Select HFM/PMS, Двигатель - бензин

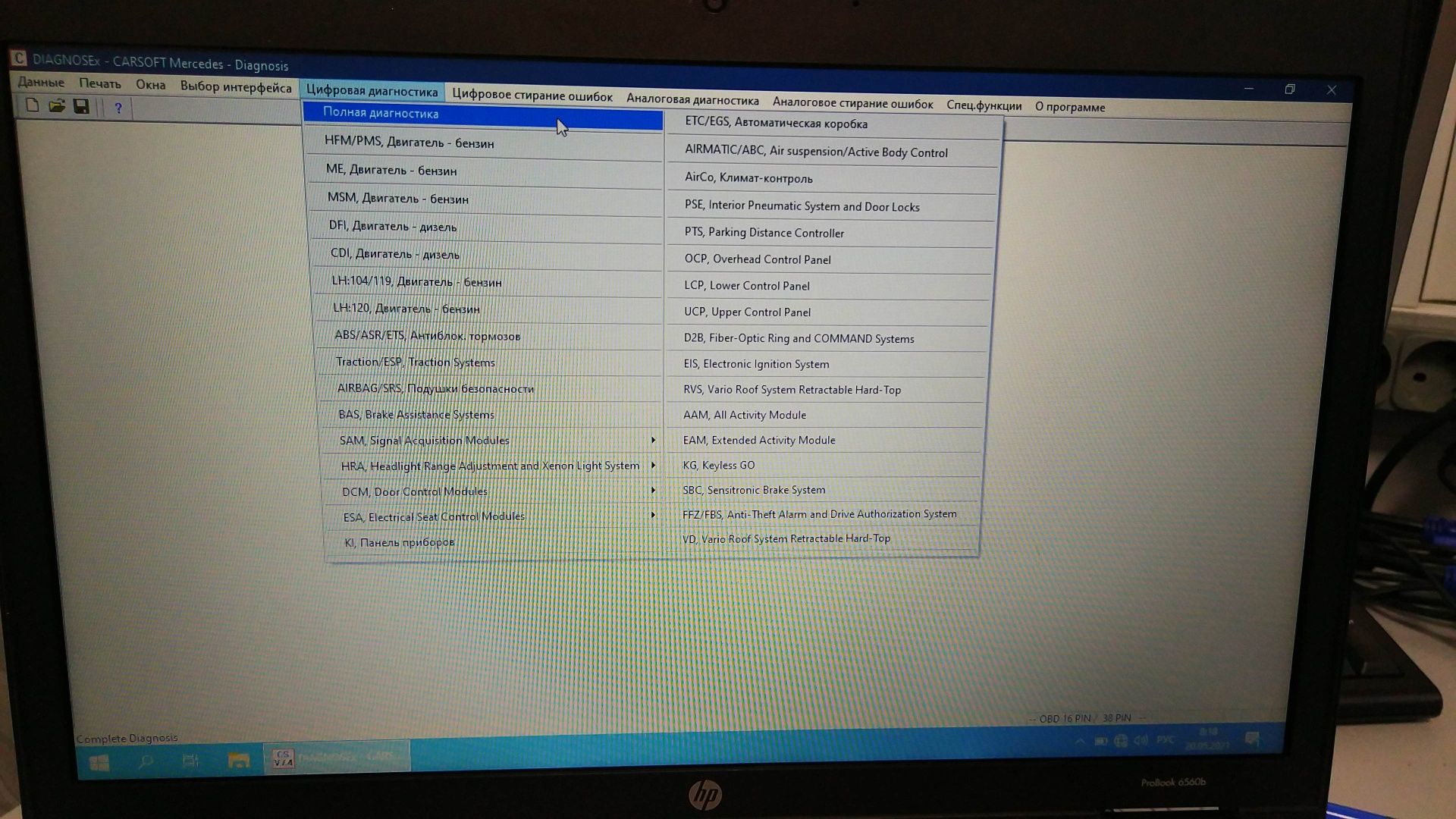click(484, 144)
